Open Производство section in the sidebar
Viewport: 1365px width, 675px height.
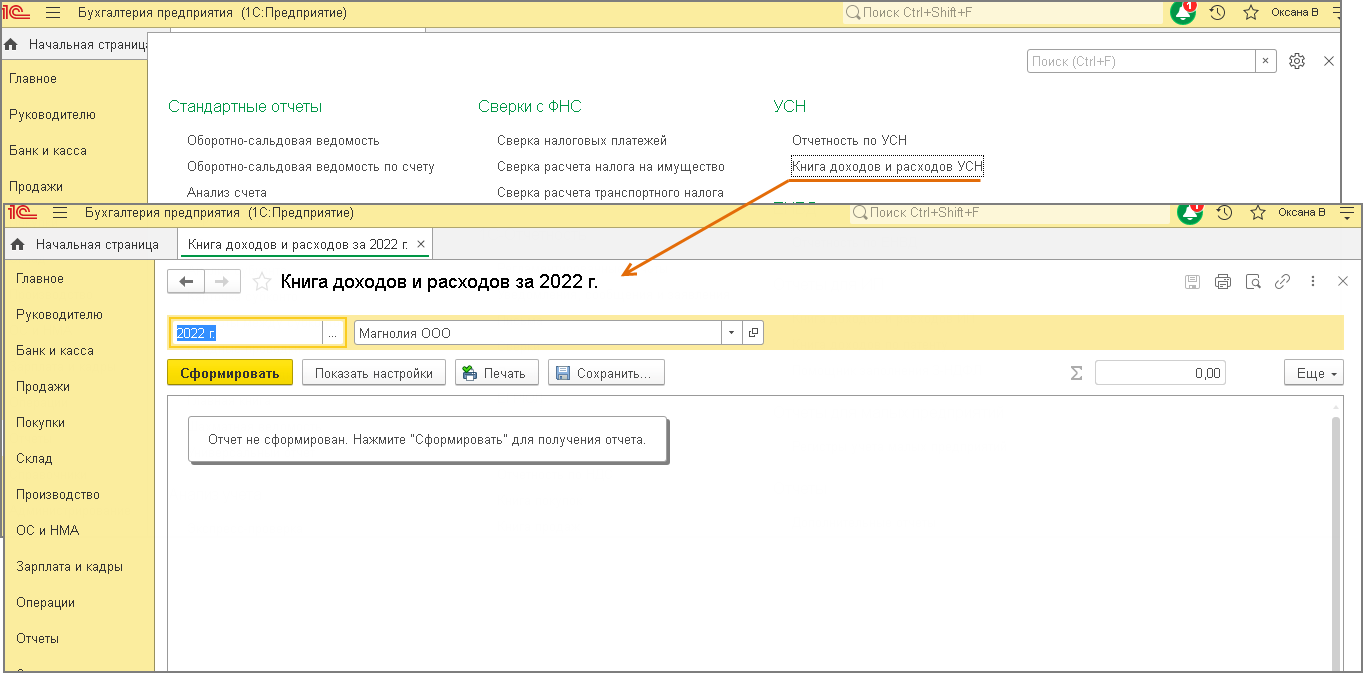58,495
